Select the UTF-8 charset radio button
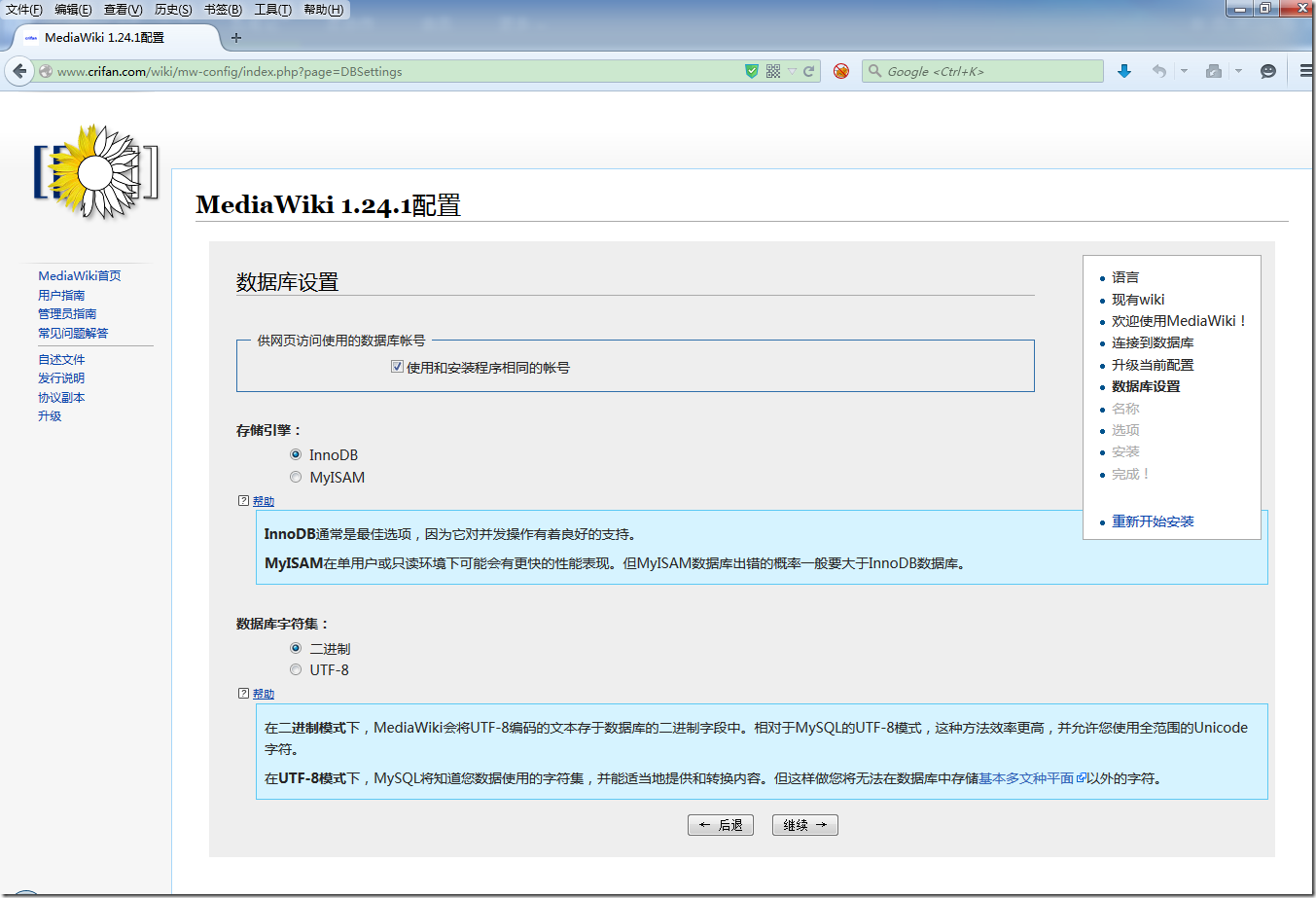This screenshot has width=1316, height=898. point(296,669)
